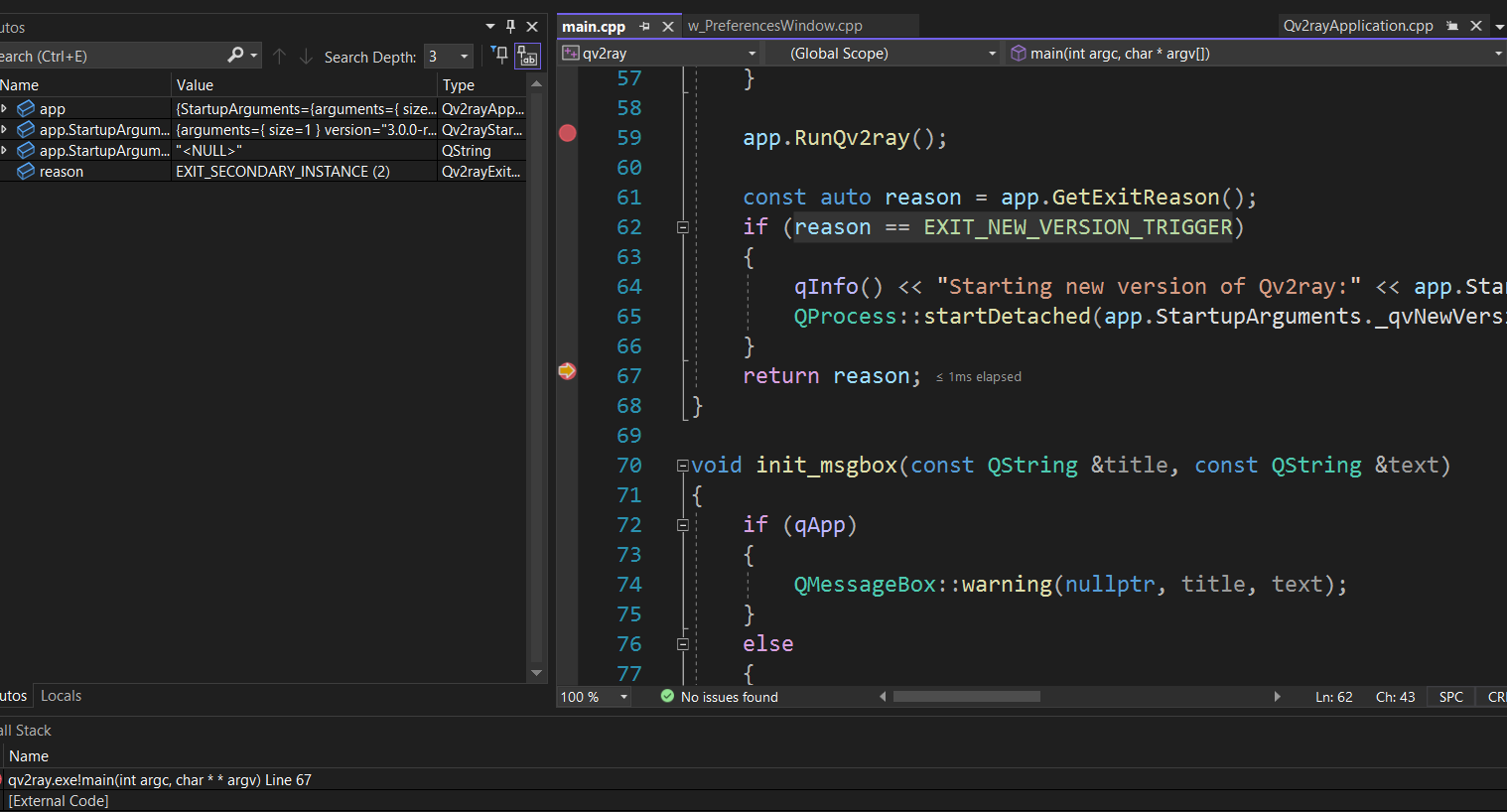Click the next search result down arrow
Image resolution: width=1507 pixels, height=812 pixels.
(x=306, y=57)
